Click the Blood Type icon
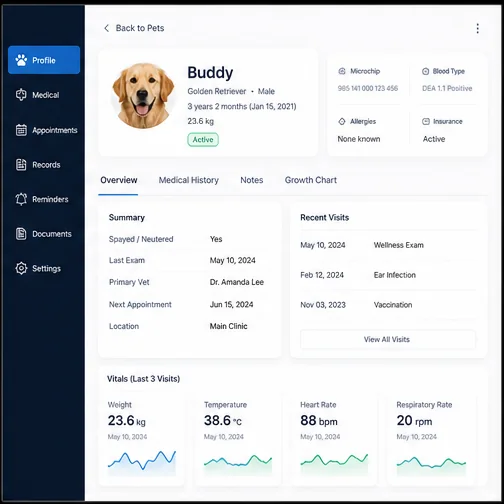Screen dimensions: 504x504 (x=425, y=71)
